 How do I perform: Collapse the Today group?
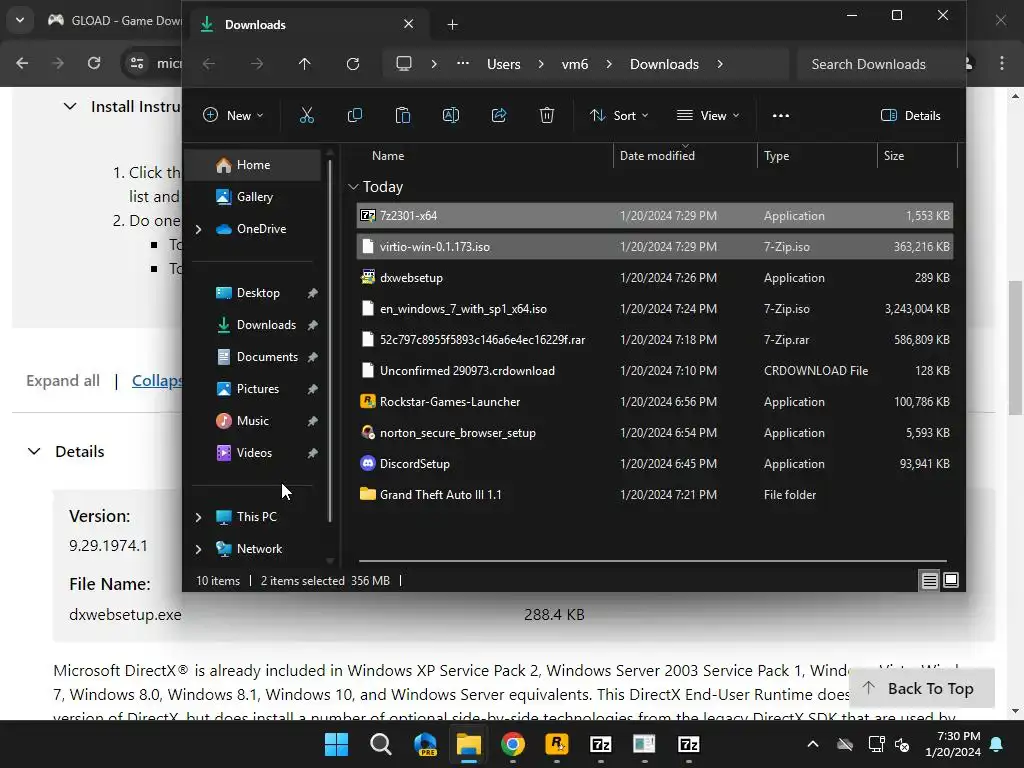[353, 187]
